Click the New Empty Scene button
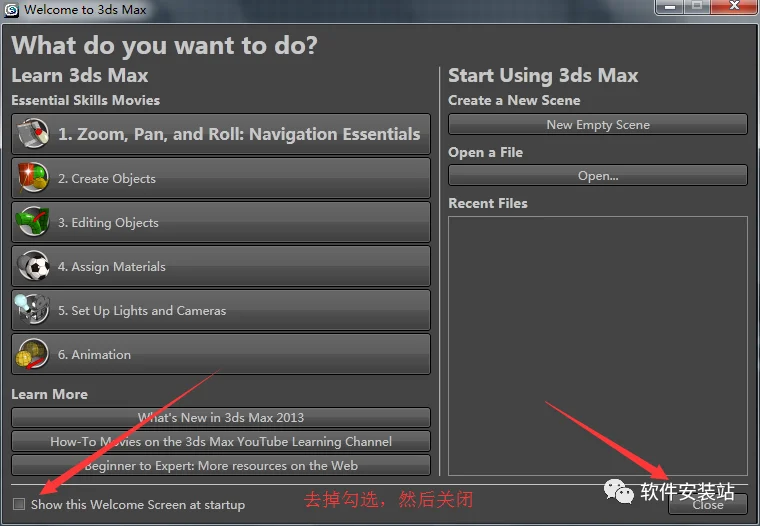Viewport: 760px width, 526px height. coord(598,125)
